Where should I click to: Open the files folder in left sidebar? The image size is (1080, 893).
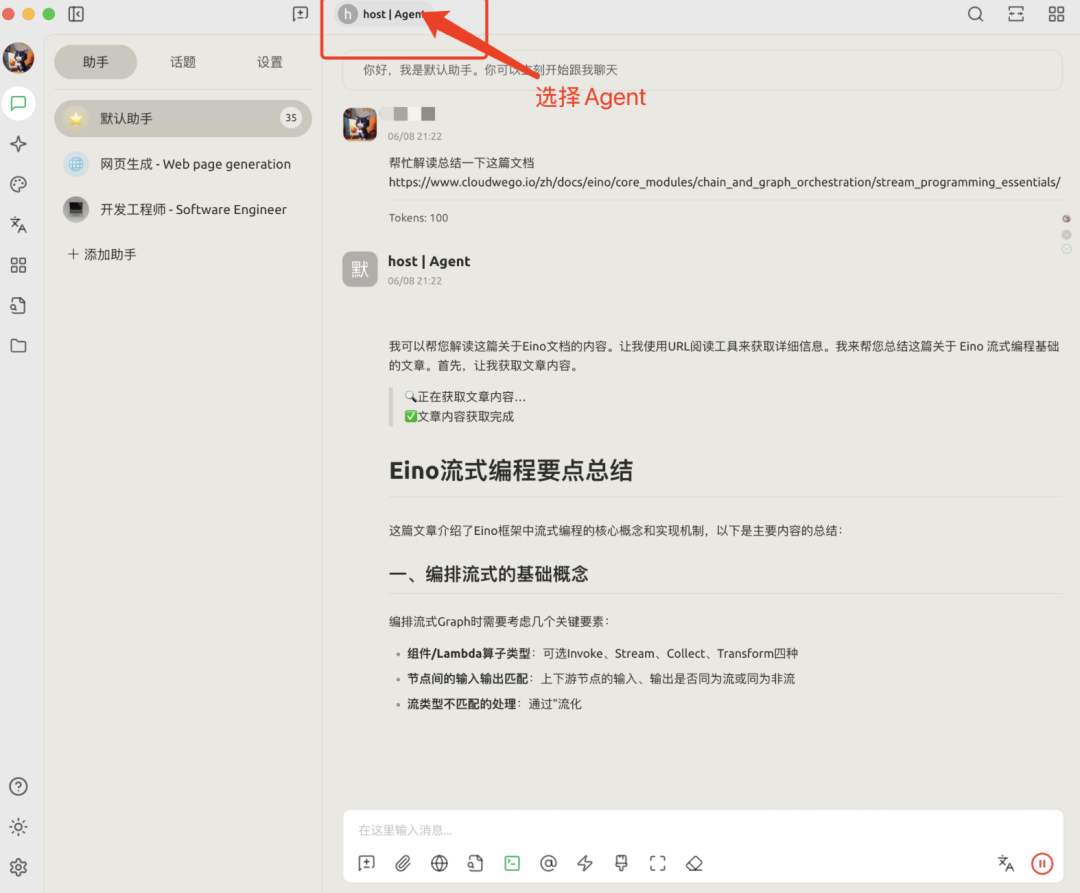pos(18,345)
